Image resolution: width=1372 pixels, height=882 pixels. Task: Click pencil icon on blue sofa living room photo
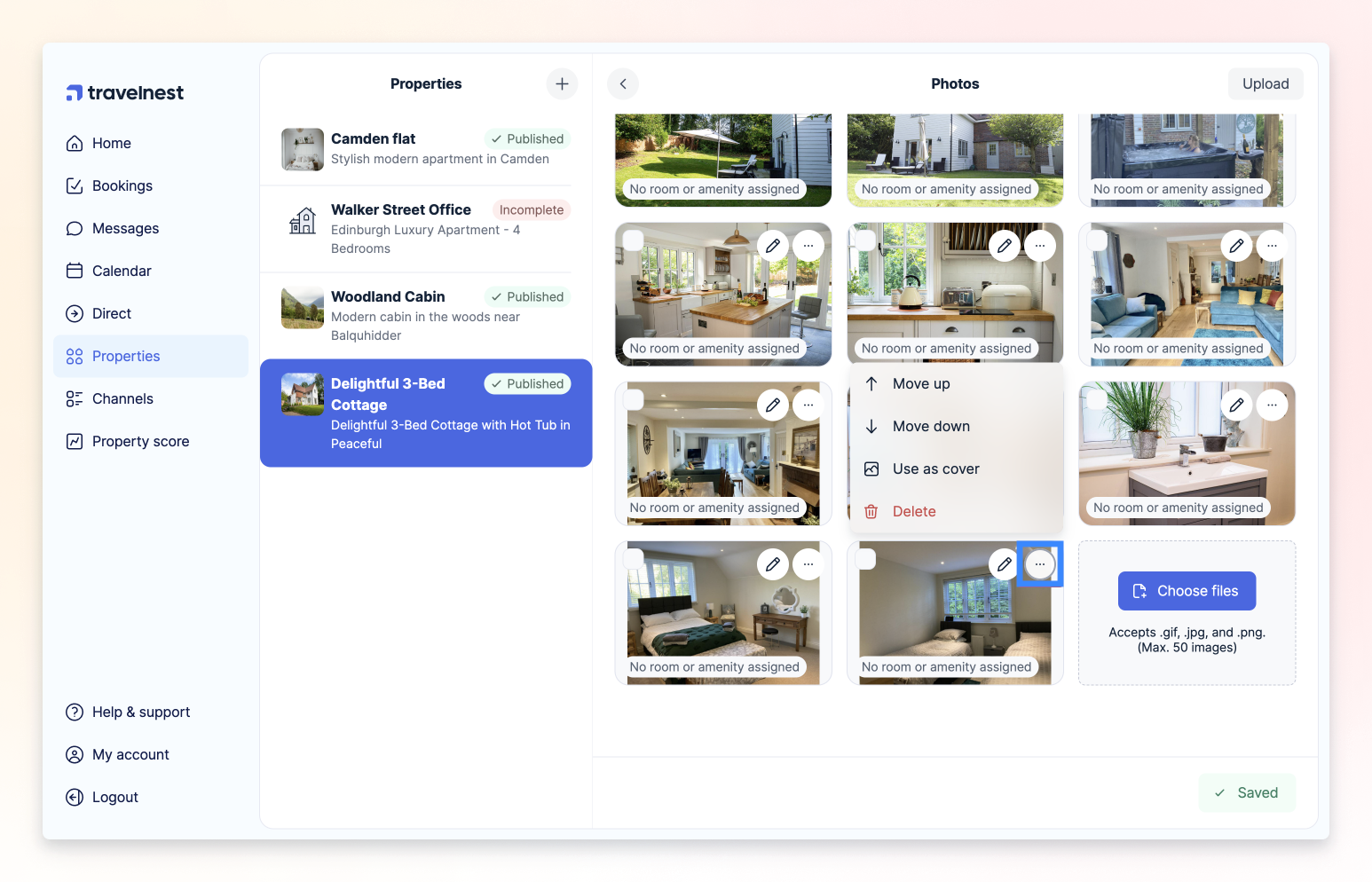click(x=1236, y=246)
